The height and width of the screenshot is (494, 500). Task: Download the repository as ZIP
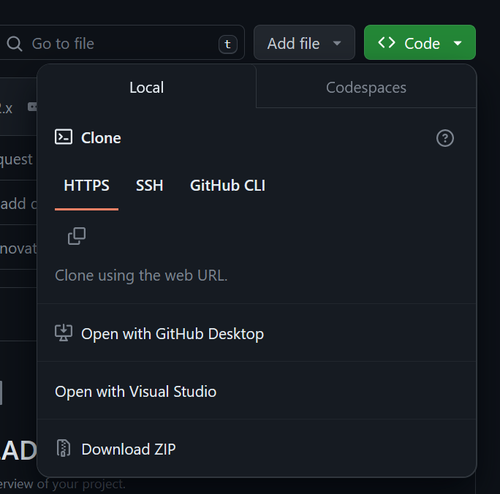[x=257, y=449]
